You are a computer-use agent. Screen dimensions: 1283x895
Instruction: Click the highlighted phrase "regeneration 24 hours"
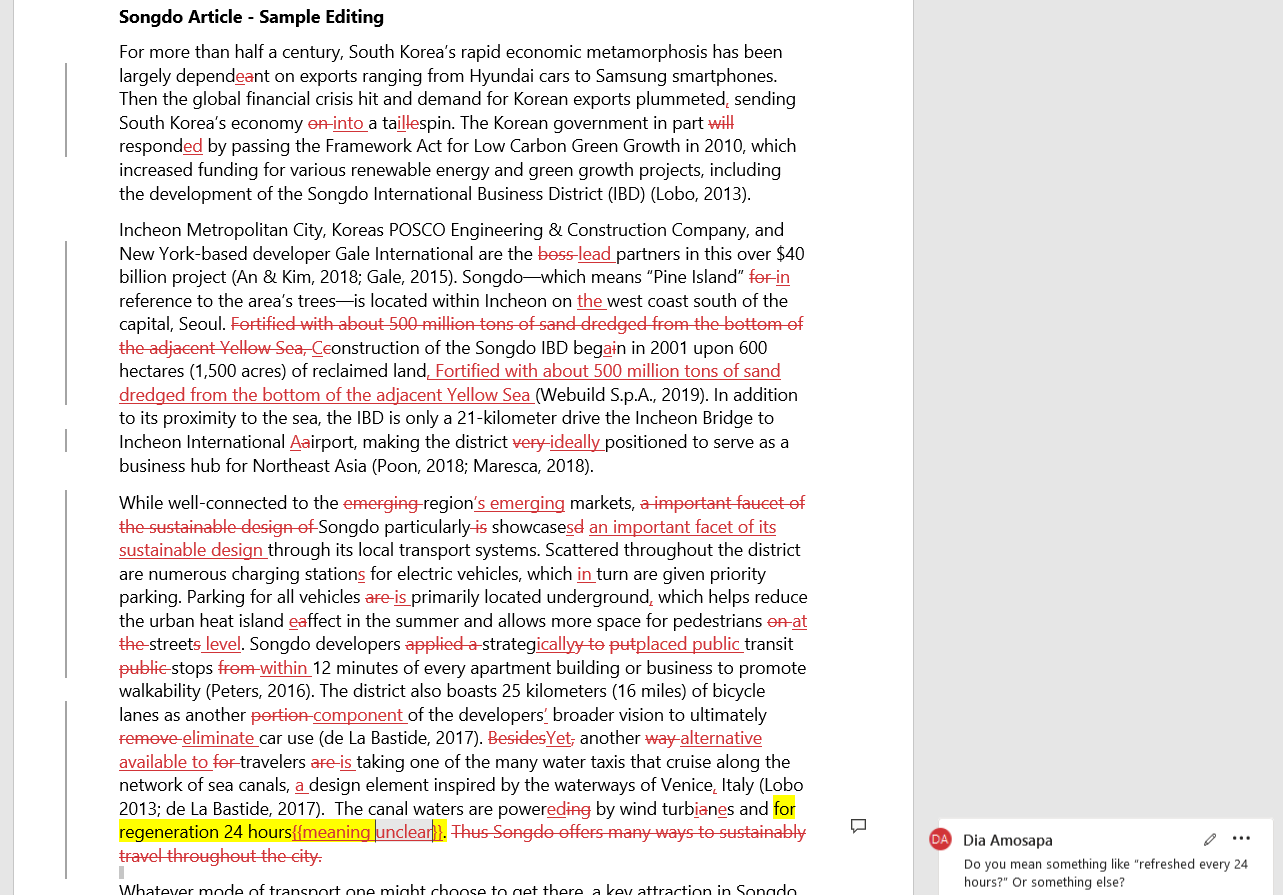pos(205,832)
